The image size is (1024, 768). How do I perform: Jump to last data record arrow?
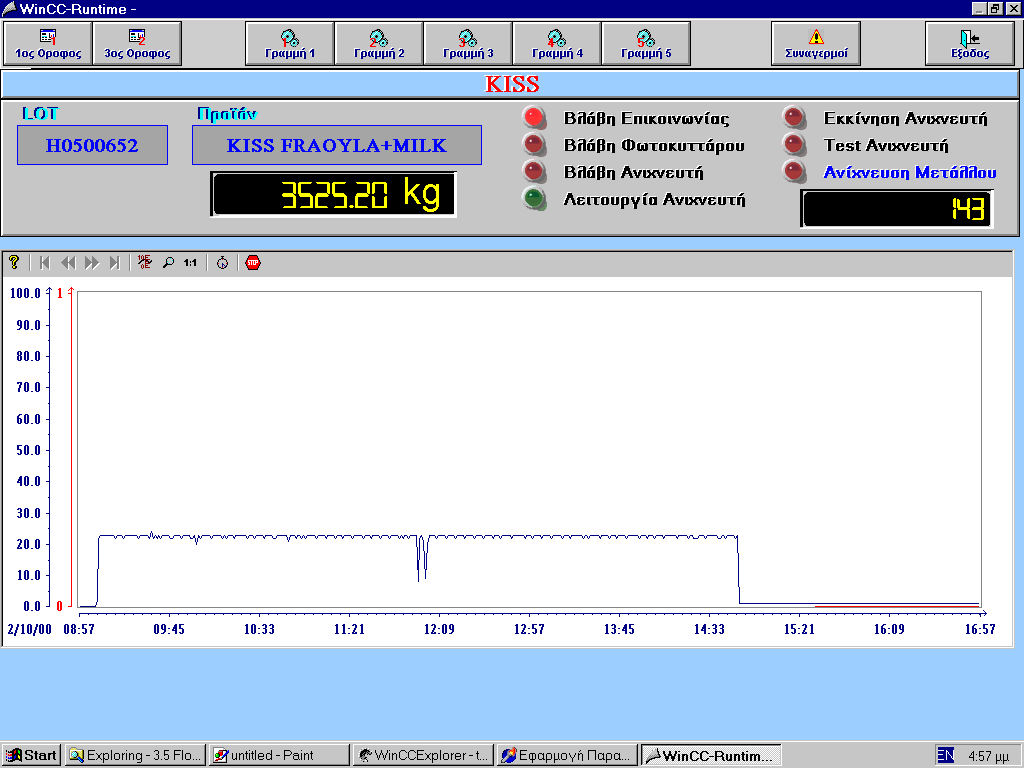click(115, 263)
